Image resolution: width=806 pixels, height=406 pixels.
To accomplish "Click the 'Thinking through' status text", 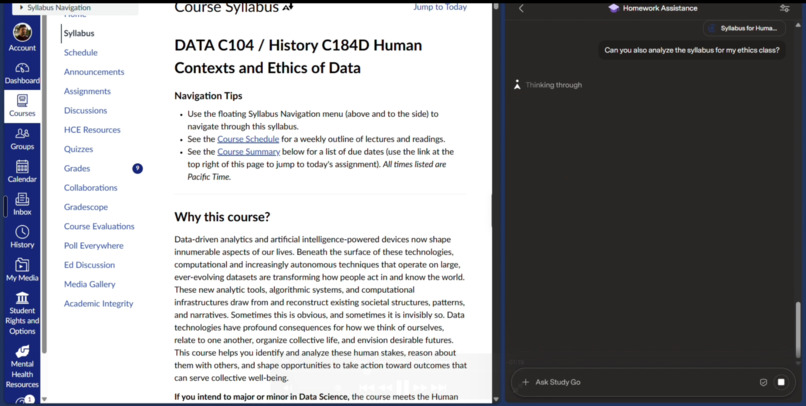I will pos(554,85).
